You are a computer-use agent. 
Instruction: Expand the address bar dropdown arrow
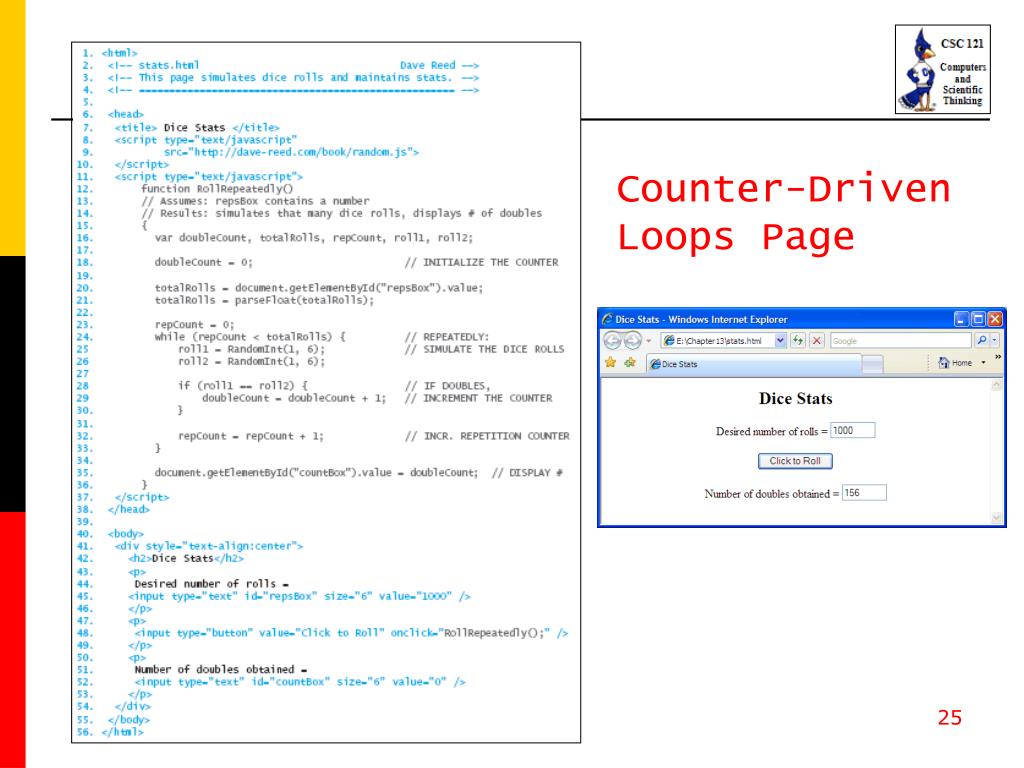click(780, 340)
